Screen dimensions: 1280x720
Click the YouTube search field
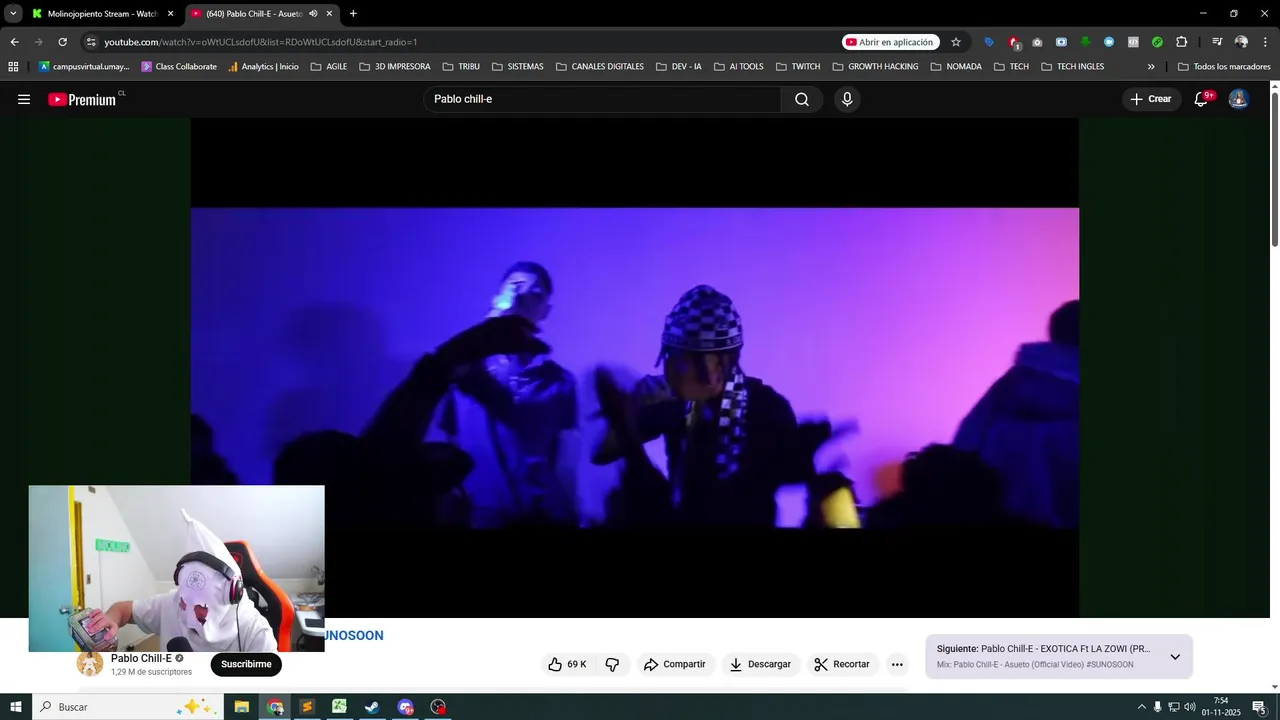602,99
